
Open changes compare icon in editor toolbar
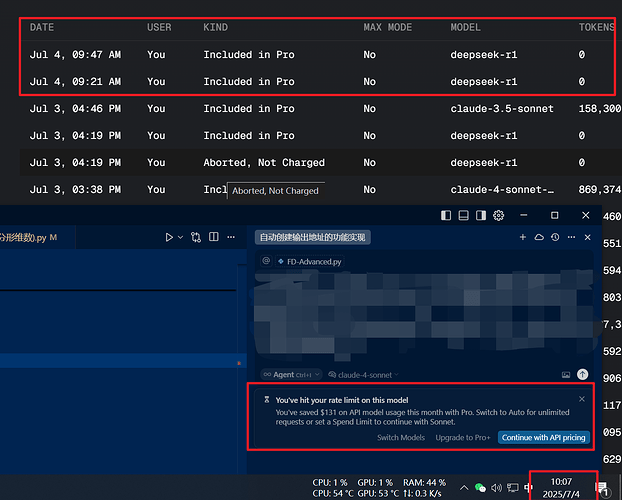coord(196,237)
